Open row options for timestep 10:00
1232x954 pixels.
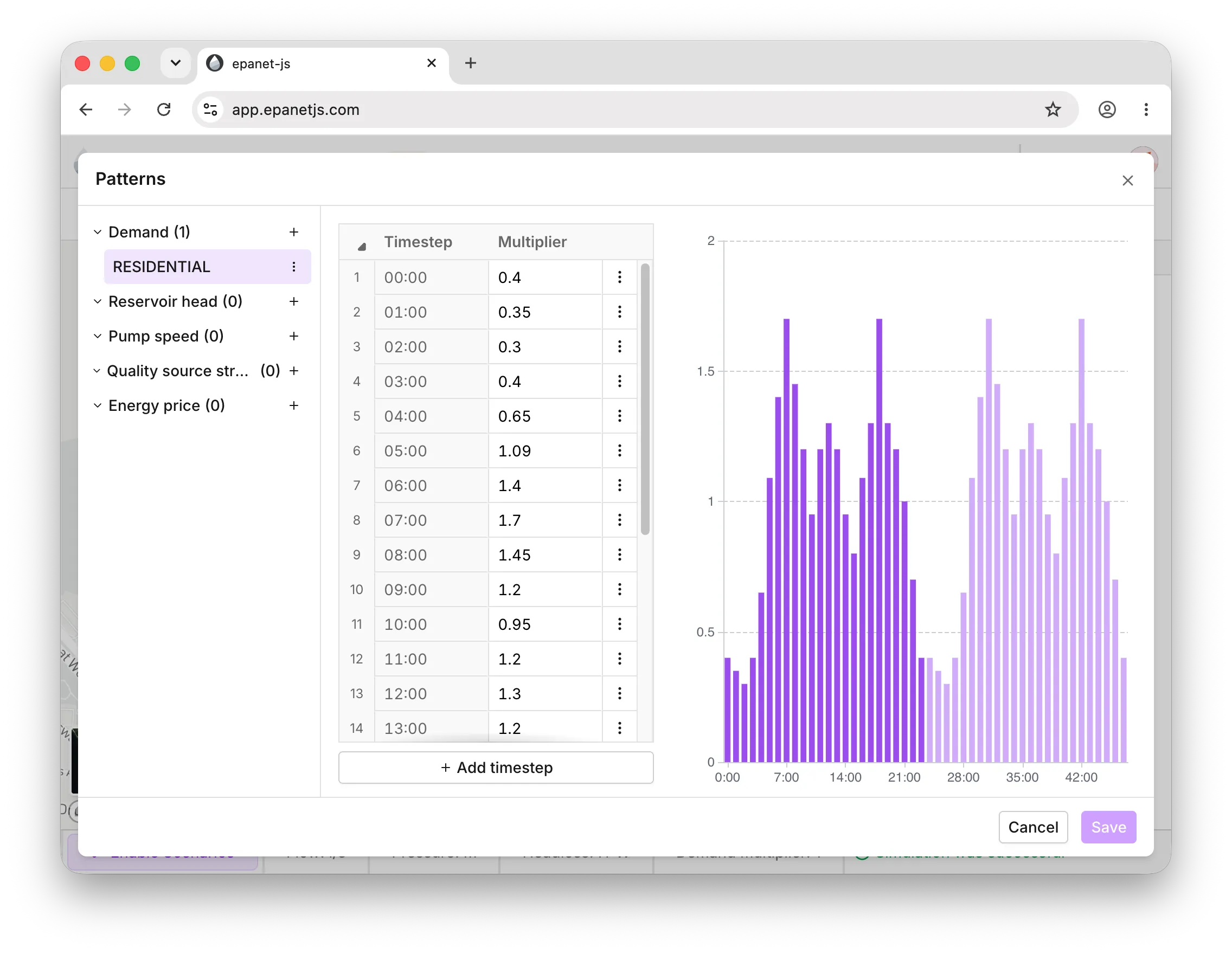click(619, 623)
